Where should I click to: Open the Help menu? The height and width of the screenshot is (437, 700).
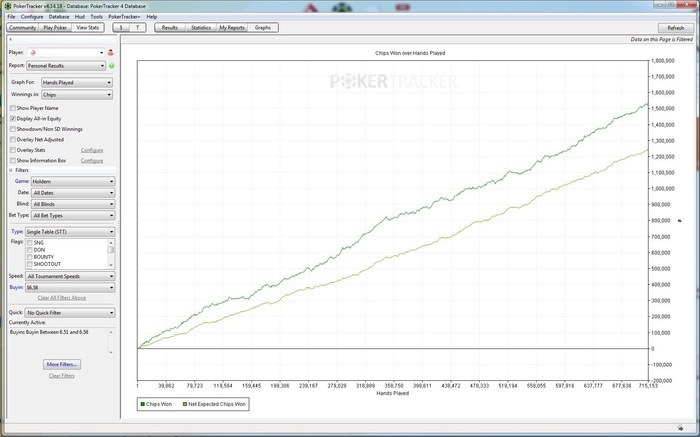click(152, 17)
